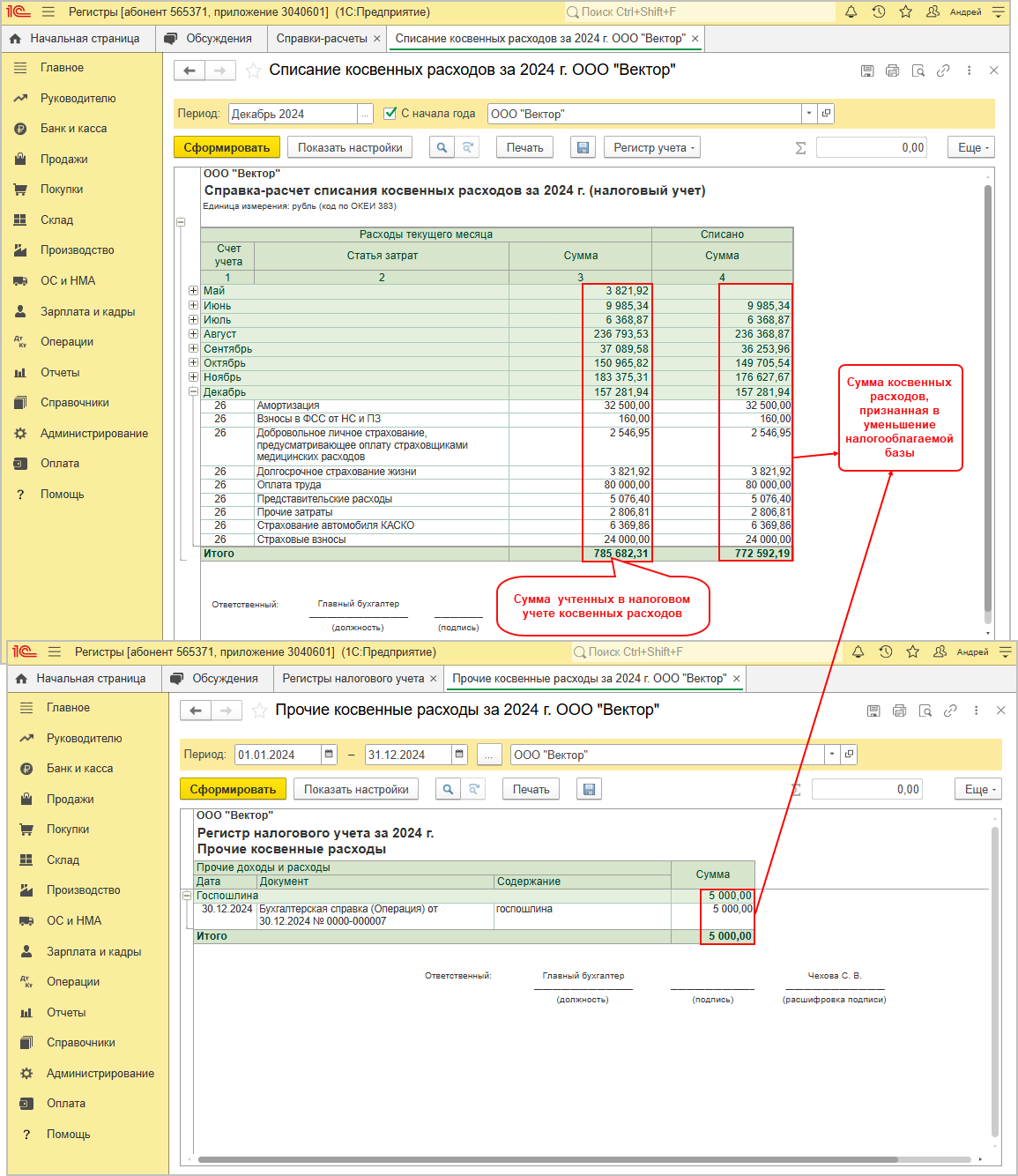Click search field in top window header
The height and width of the screenshot is (1176, 1018).
701,12
